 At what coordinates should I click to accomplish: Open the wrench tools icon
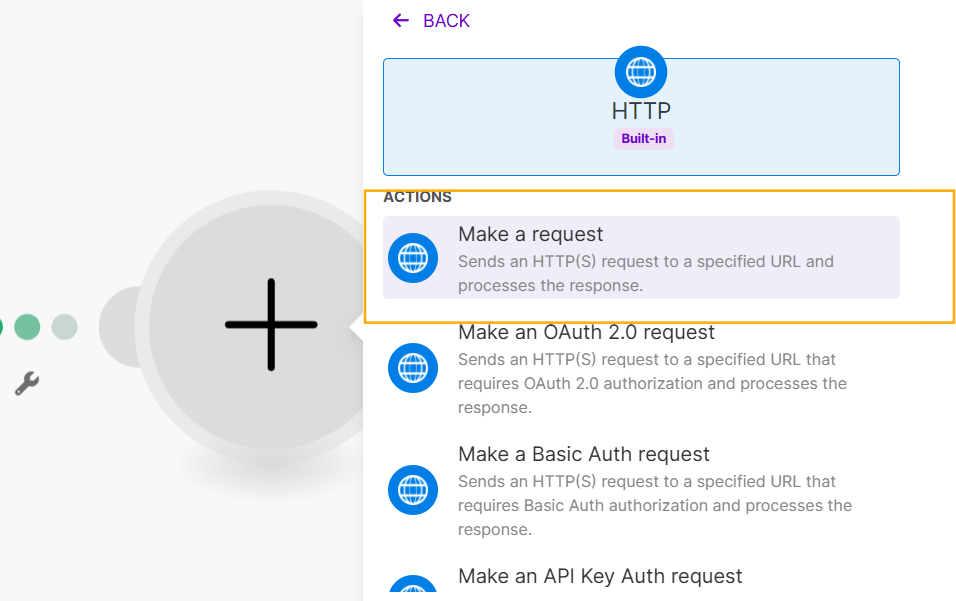27,383
